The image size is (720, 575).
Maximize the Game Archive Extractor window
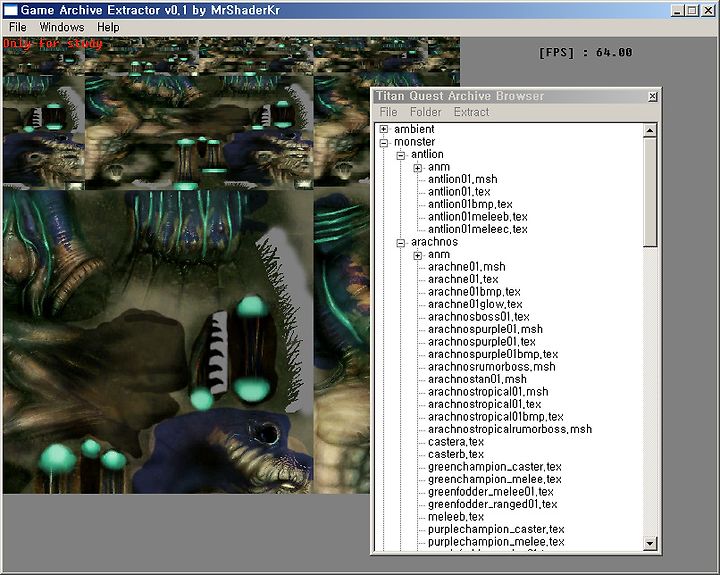pos(692,10)
